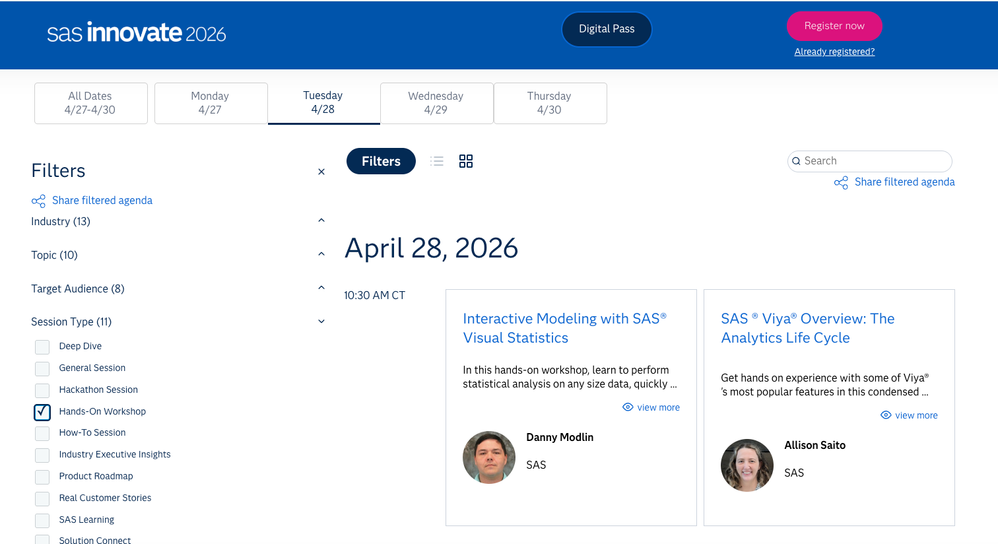Click the 10:30 AM CT time label

(374, 296)
